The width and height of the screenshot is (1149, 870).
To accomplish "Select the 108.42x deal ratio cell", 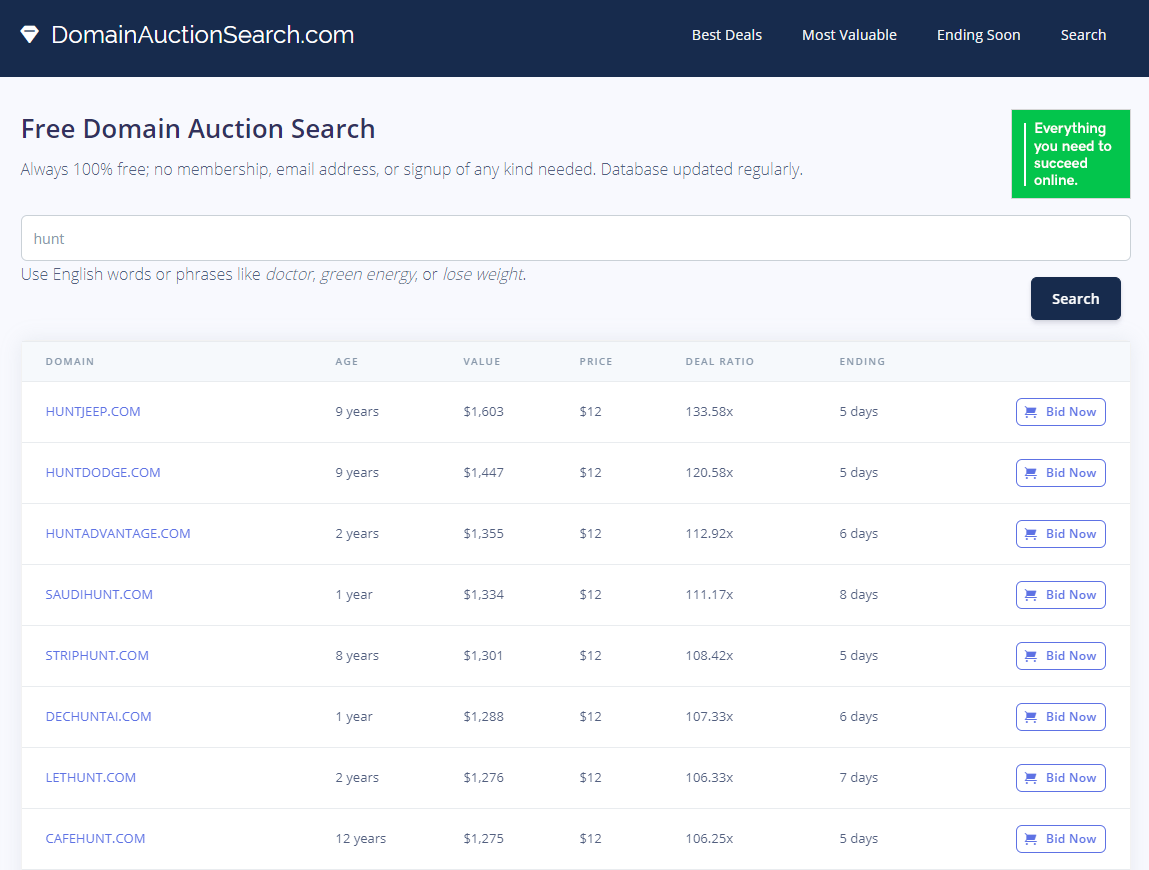I will point(709,655).
